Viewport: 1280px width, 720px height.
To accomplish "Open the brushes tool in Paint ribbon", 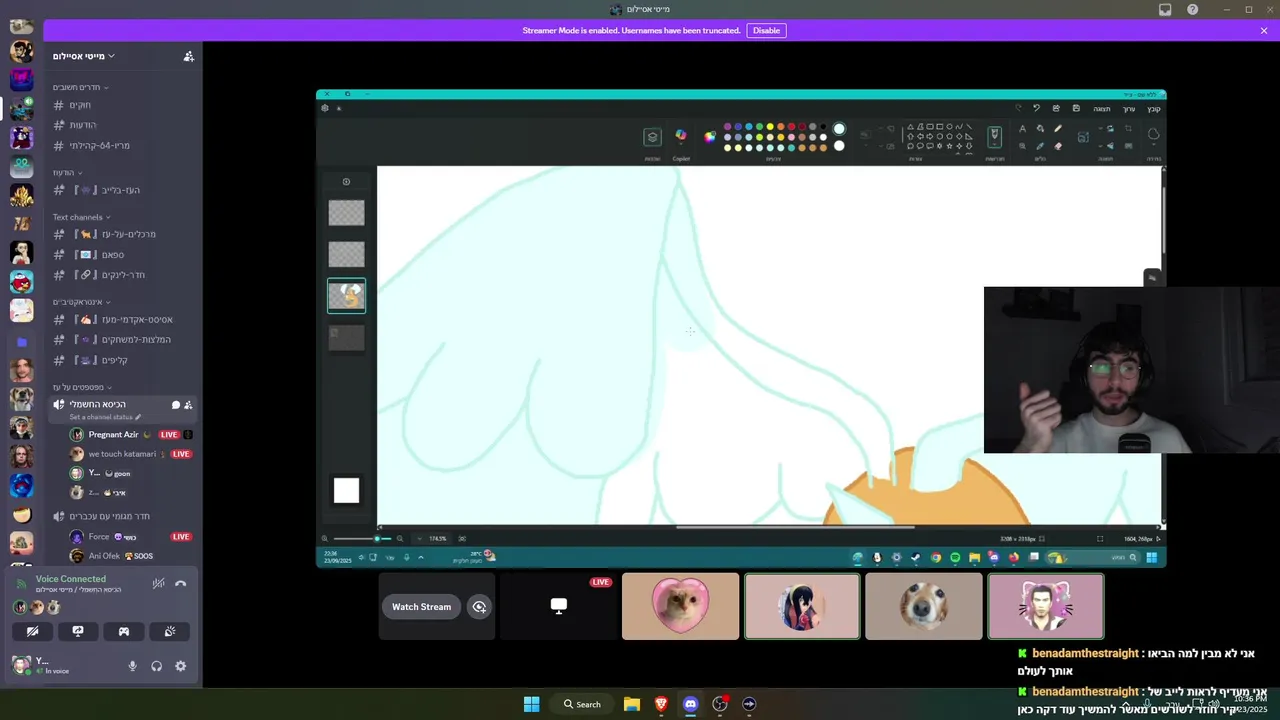I will [x=994, y=136].
